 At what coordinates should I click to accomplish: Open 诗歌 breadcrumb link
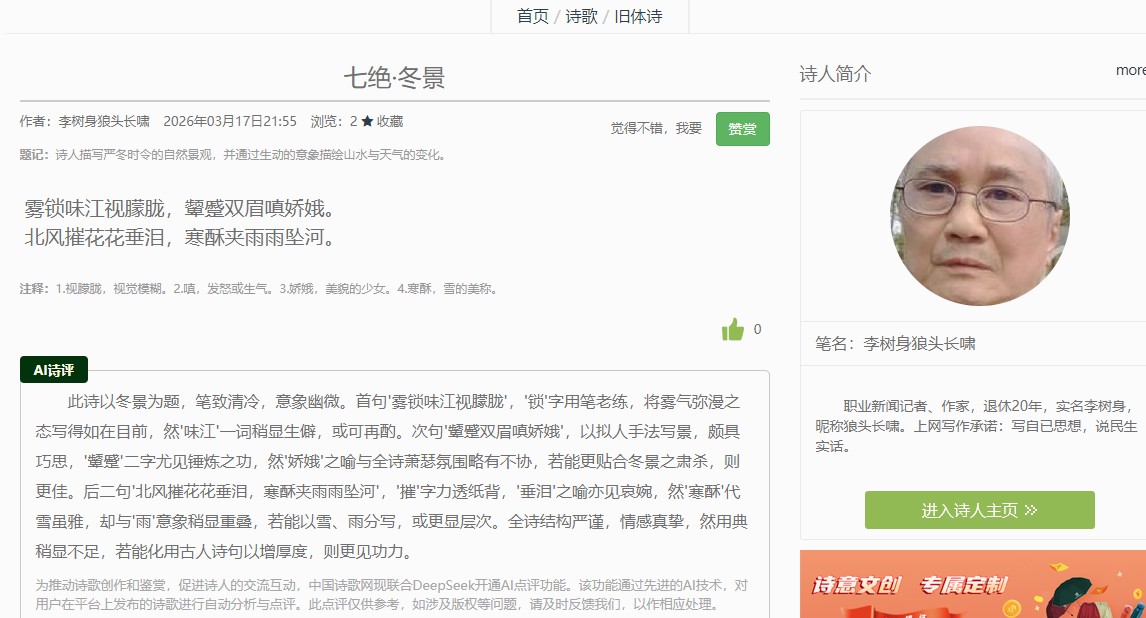tap(581, 16)
